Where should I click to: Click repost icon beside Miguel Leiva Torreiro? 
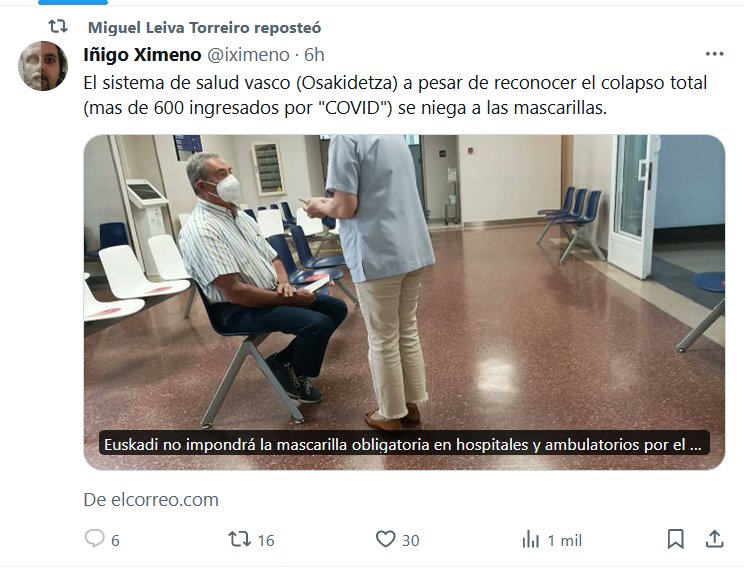coord(58,26)
